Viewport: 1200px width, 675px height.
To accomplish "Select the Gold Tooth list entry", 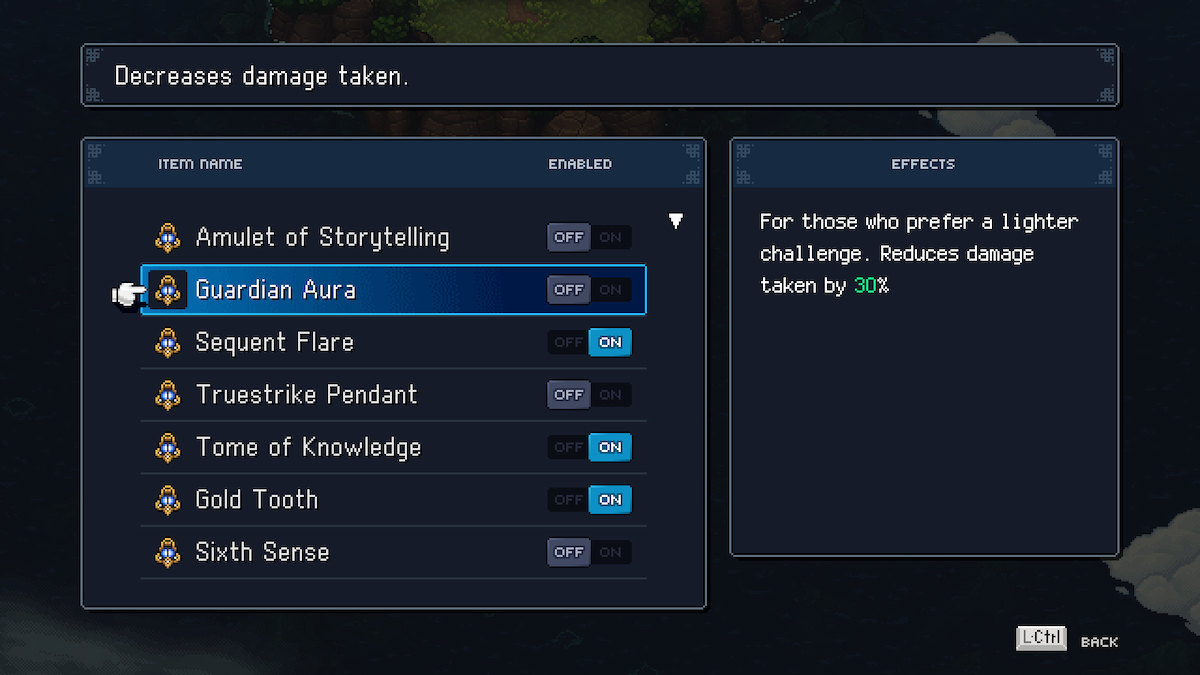I will tap(257, 499).
